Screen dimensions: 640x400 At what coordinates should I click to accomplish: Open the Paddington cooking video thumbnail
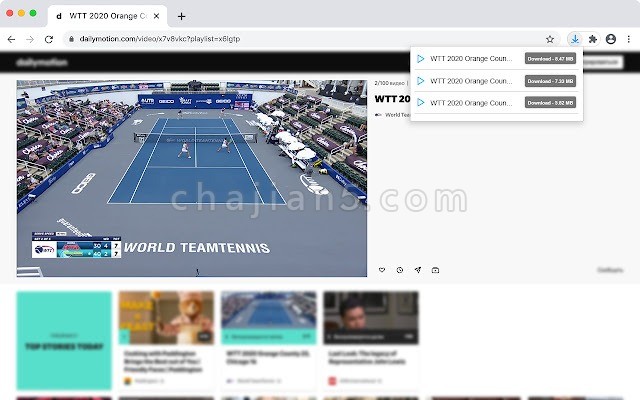click(166, 318)
